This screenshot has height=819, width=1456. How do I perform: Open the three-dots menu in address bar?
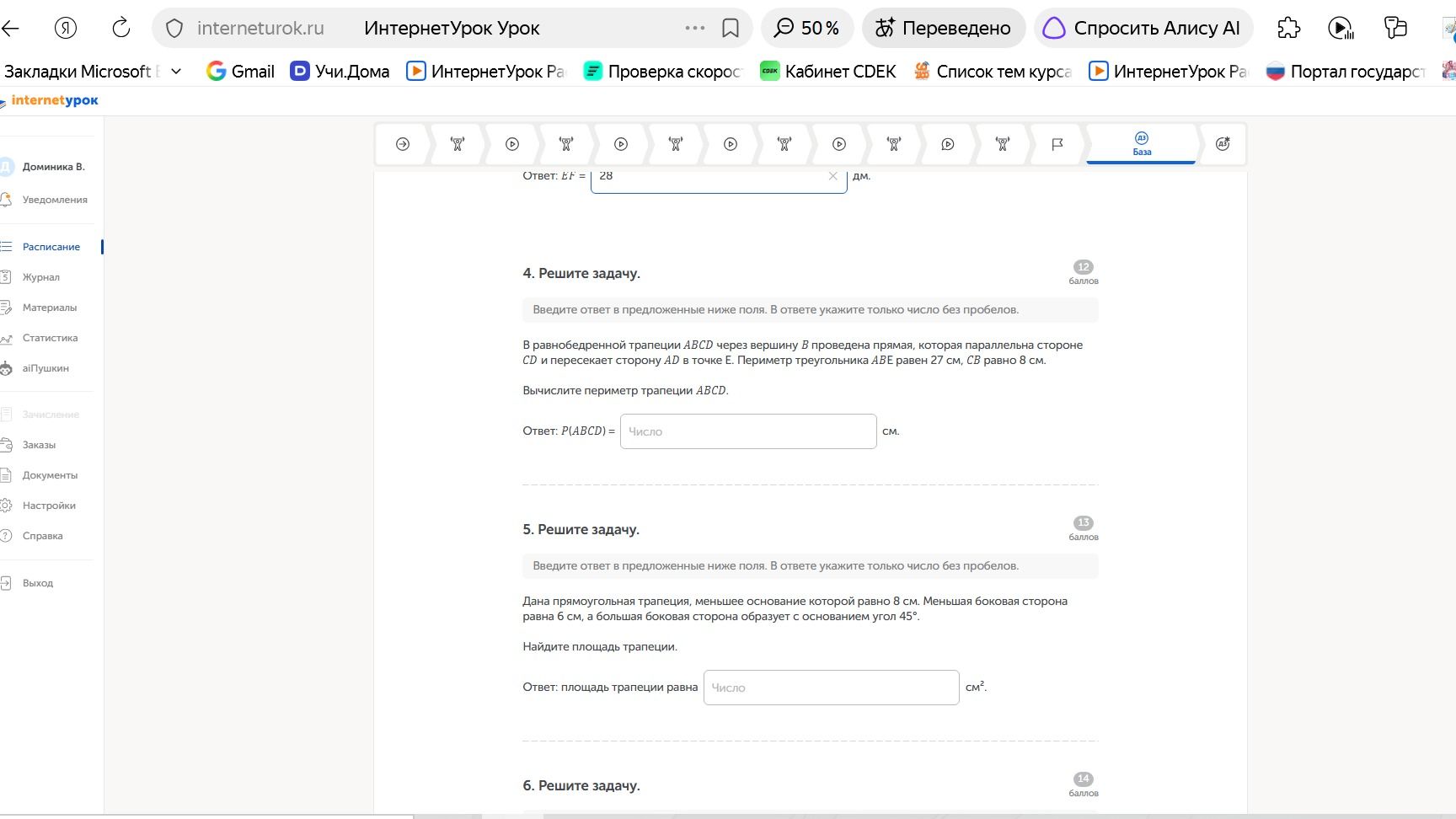coord(695,28)
